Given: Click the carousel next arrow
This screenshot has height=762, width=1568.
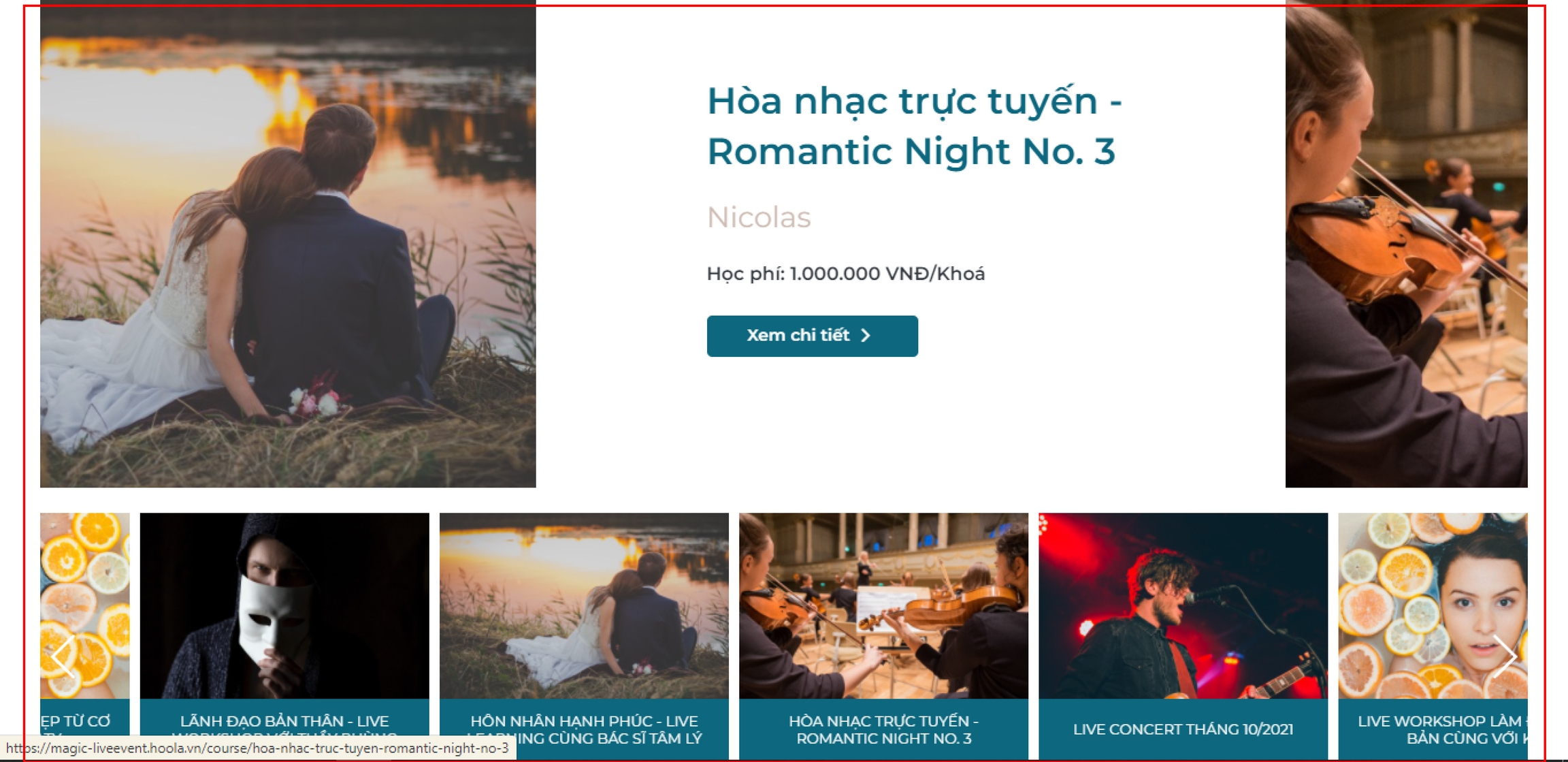Looking at the screenshot, I should pyautogui.click(x=1504, y=656).
